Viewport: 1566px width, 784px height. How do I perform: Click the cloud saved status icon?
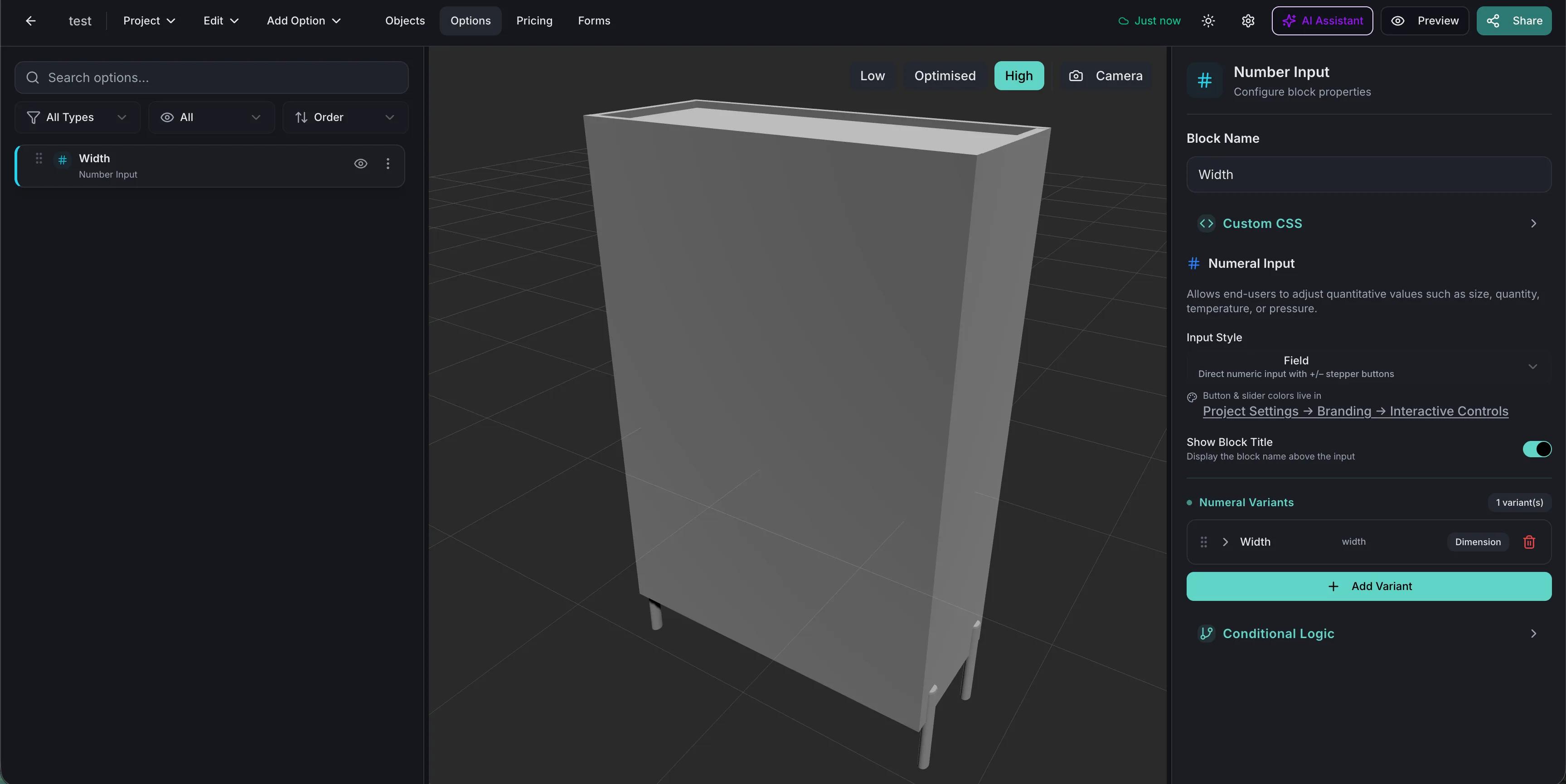coord(1124,21)
